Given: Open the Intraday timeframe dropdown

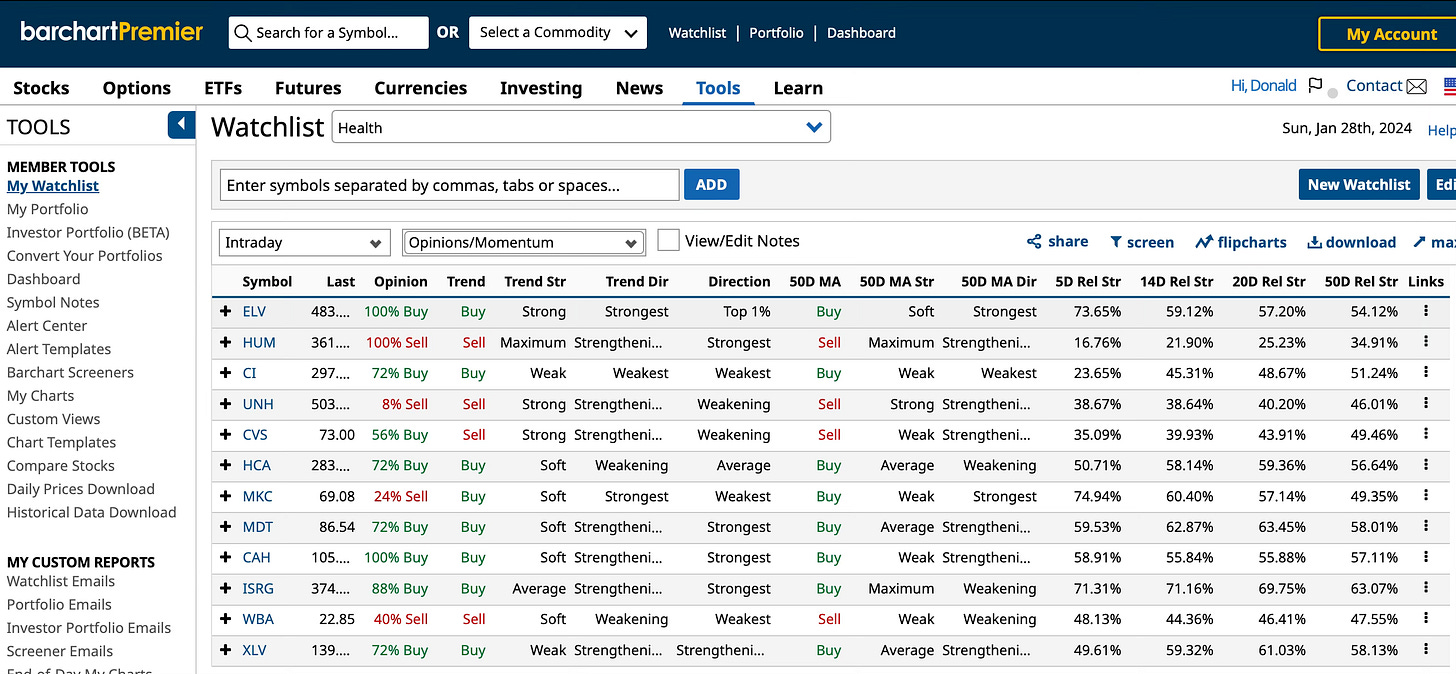Looking at the screenshot, I should pos(304,242).
